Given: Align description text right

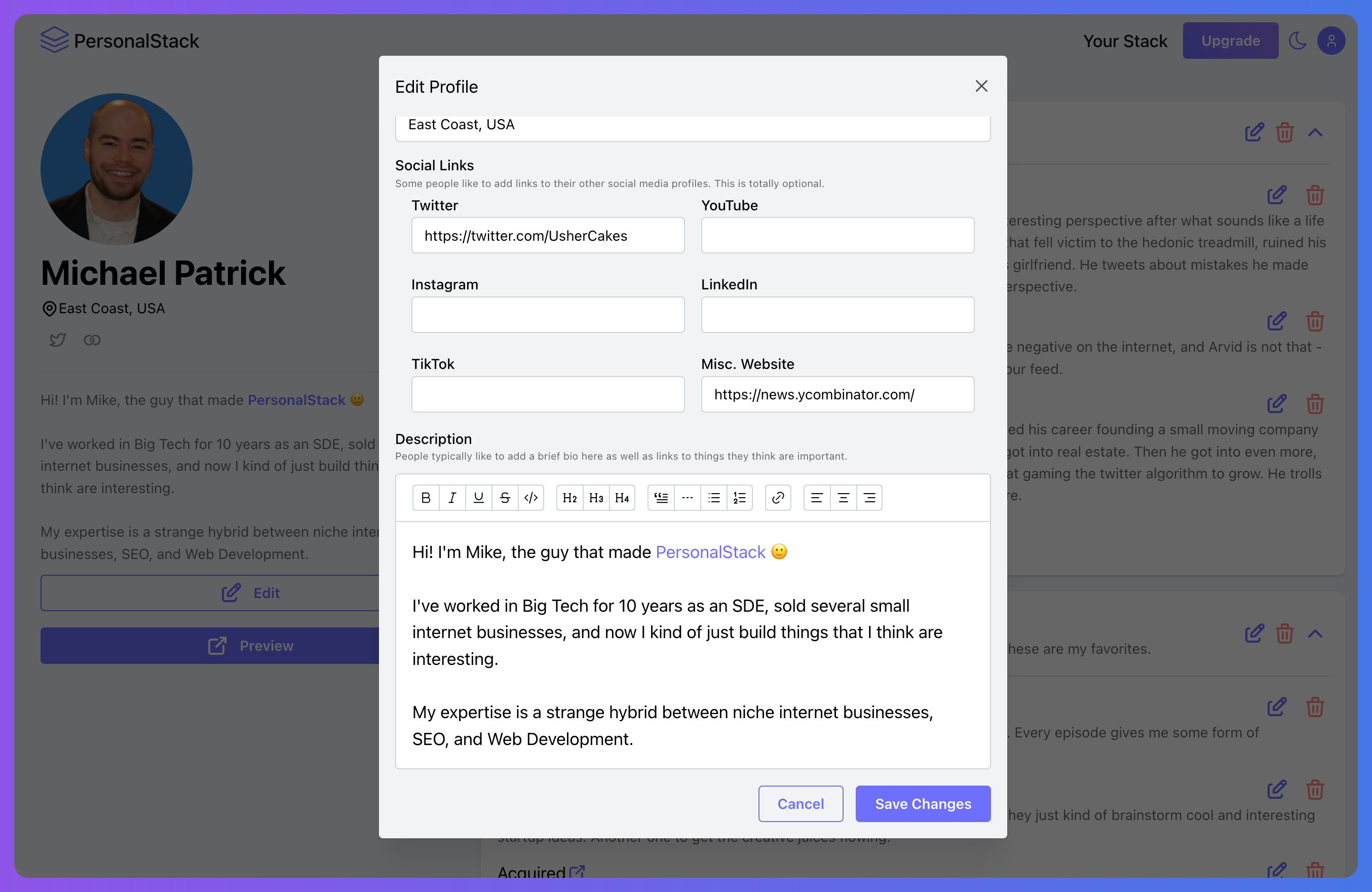Looking at the screenshot, I should click(869, 498).
